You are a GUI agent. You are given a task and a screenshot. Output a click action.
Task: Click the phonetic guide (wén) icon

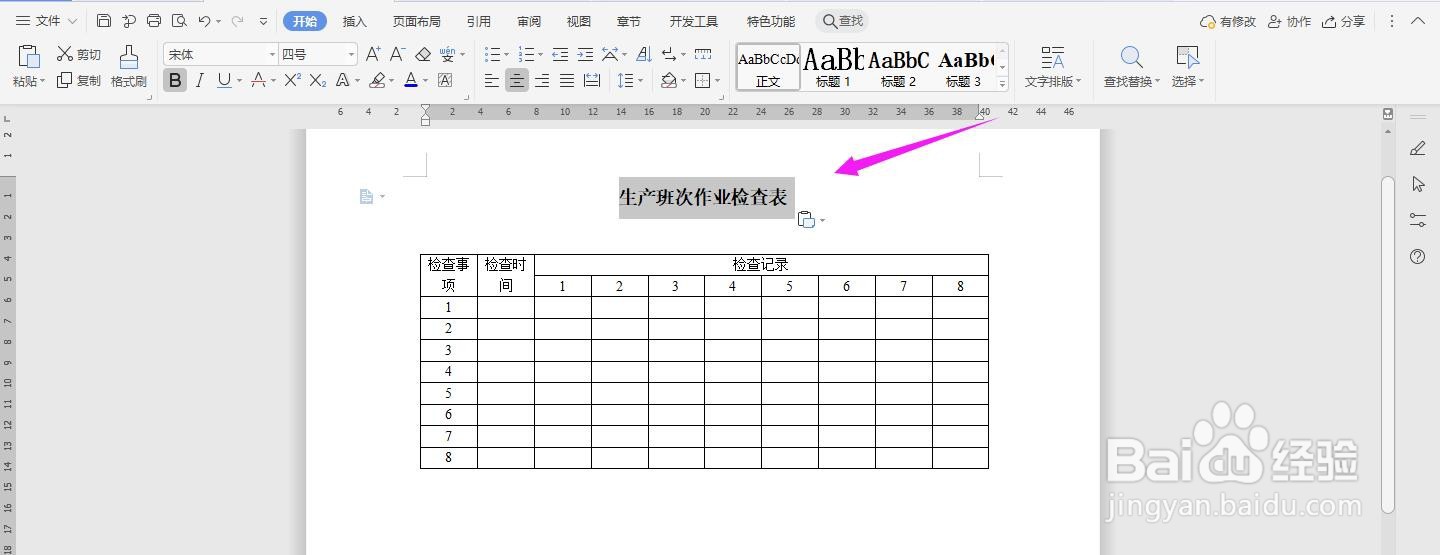click(447, 54)
